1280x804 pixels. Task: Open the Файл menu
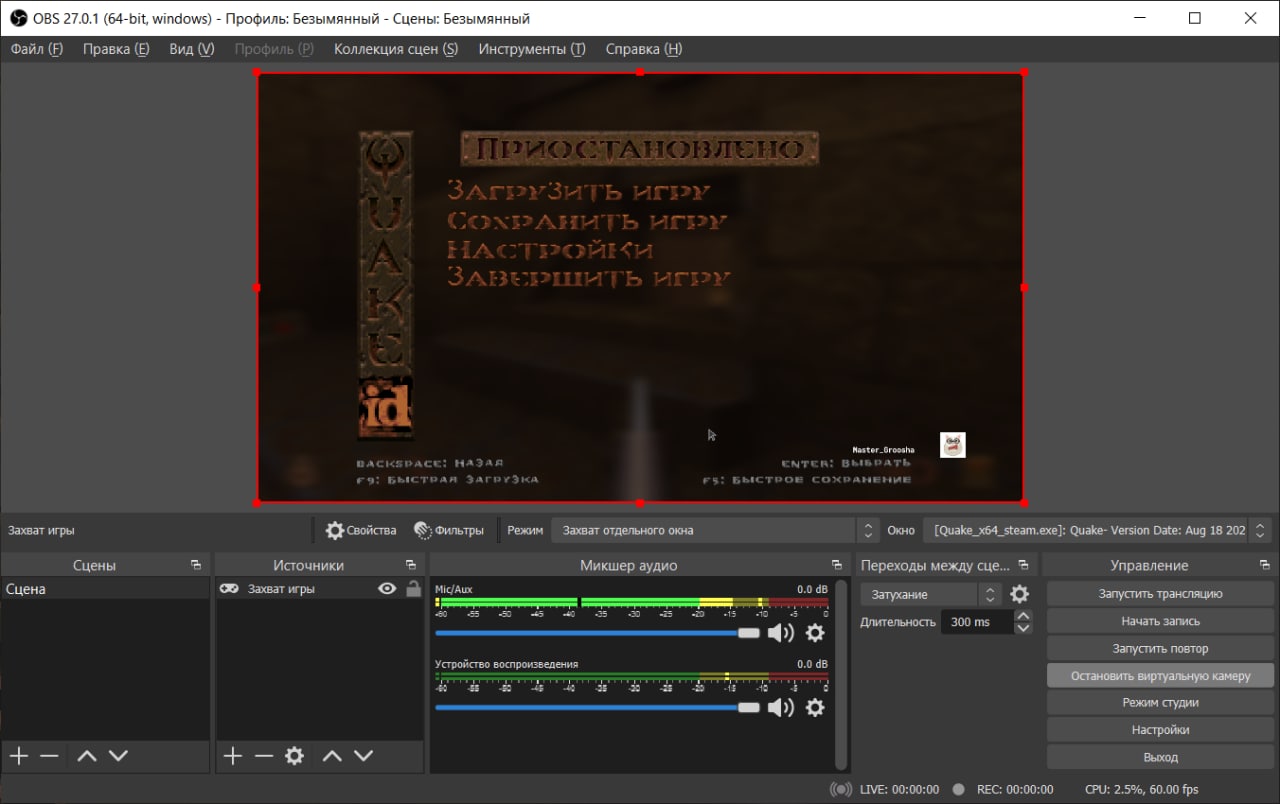pyautogui.click(x=37, y=49)
